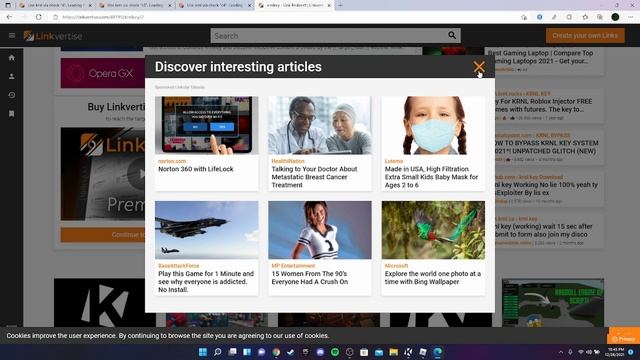Open the clock and date in tray
The width and height of the screenshot is (640, 360).
614,352
